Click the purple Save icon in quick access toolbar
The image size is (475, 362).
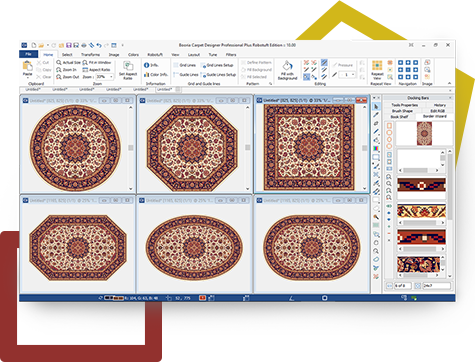[69, 45]
